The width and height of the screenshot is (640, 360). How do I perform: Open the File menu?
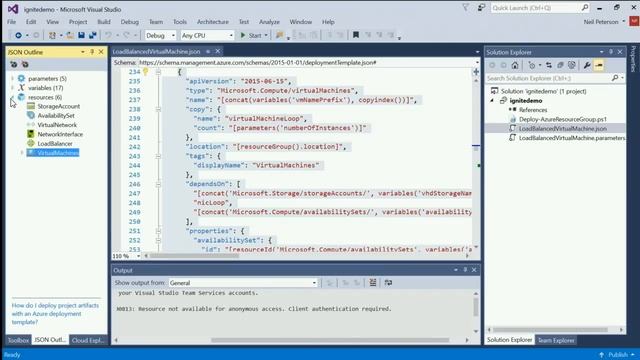click(11, 22)
